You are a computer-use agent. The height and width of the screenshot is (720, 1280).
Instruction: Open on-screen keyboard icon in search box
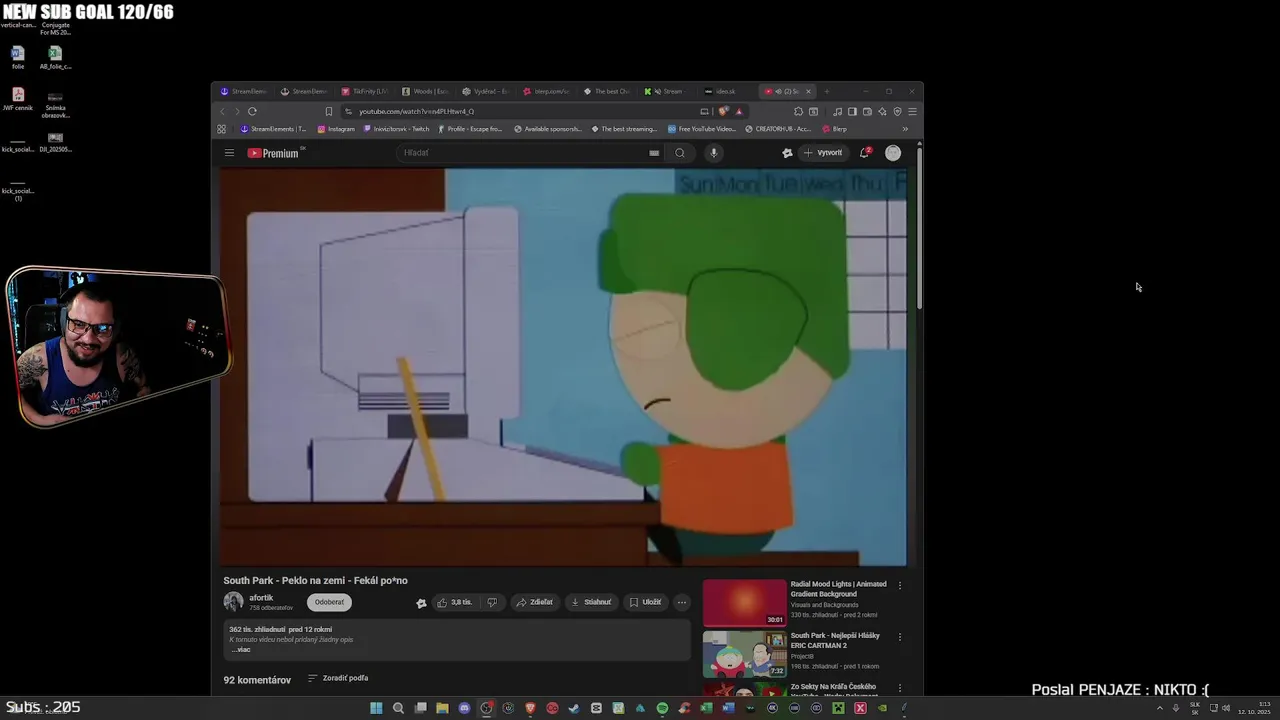tap(654, 153)
